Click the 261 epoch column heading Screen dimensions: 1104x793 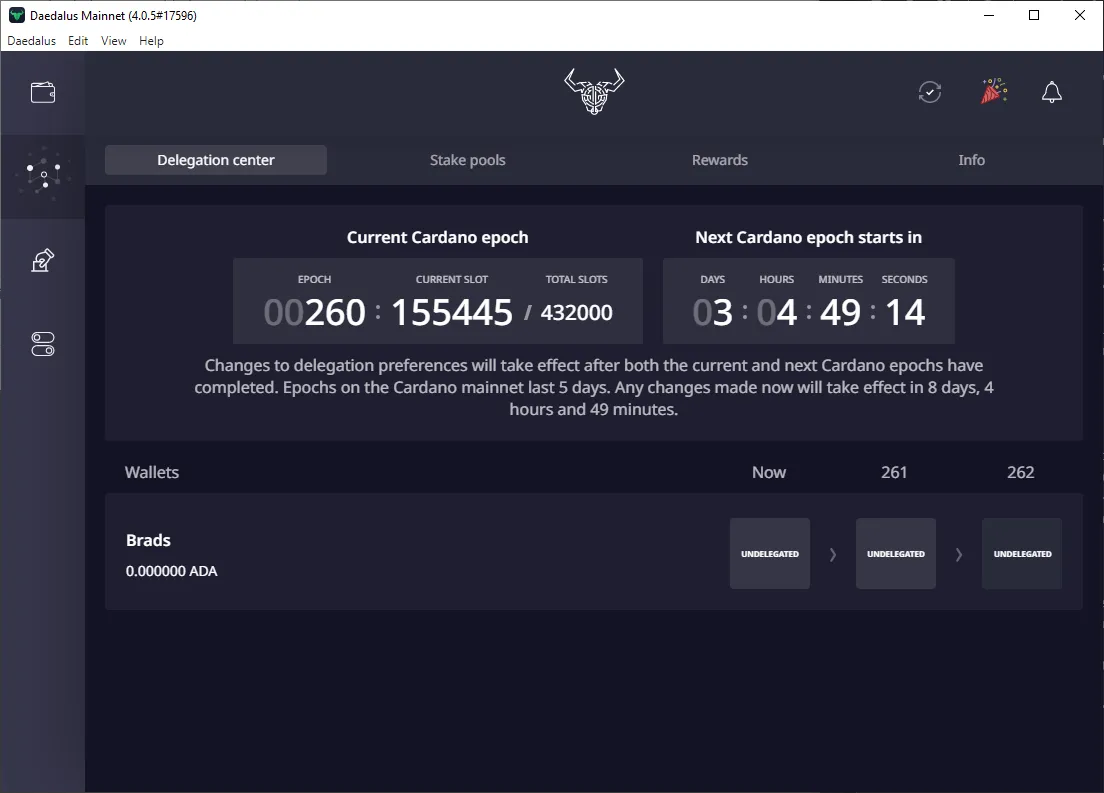click(x=894, y=473)
